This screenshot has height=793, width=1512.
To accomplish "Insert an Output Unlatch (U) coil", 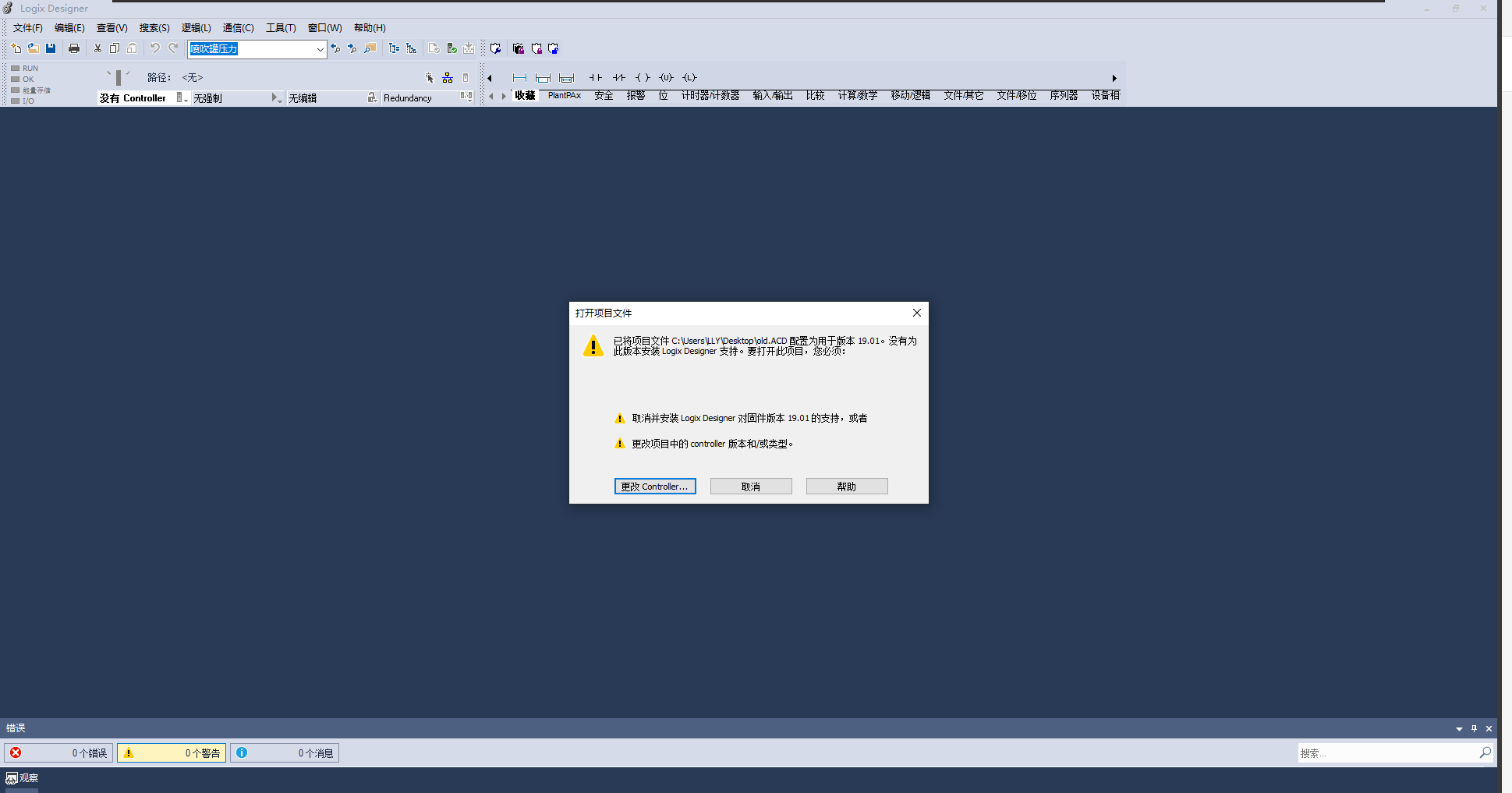I will [666, 77].
